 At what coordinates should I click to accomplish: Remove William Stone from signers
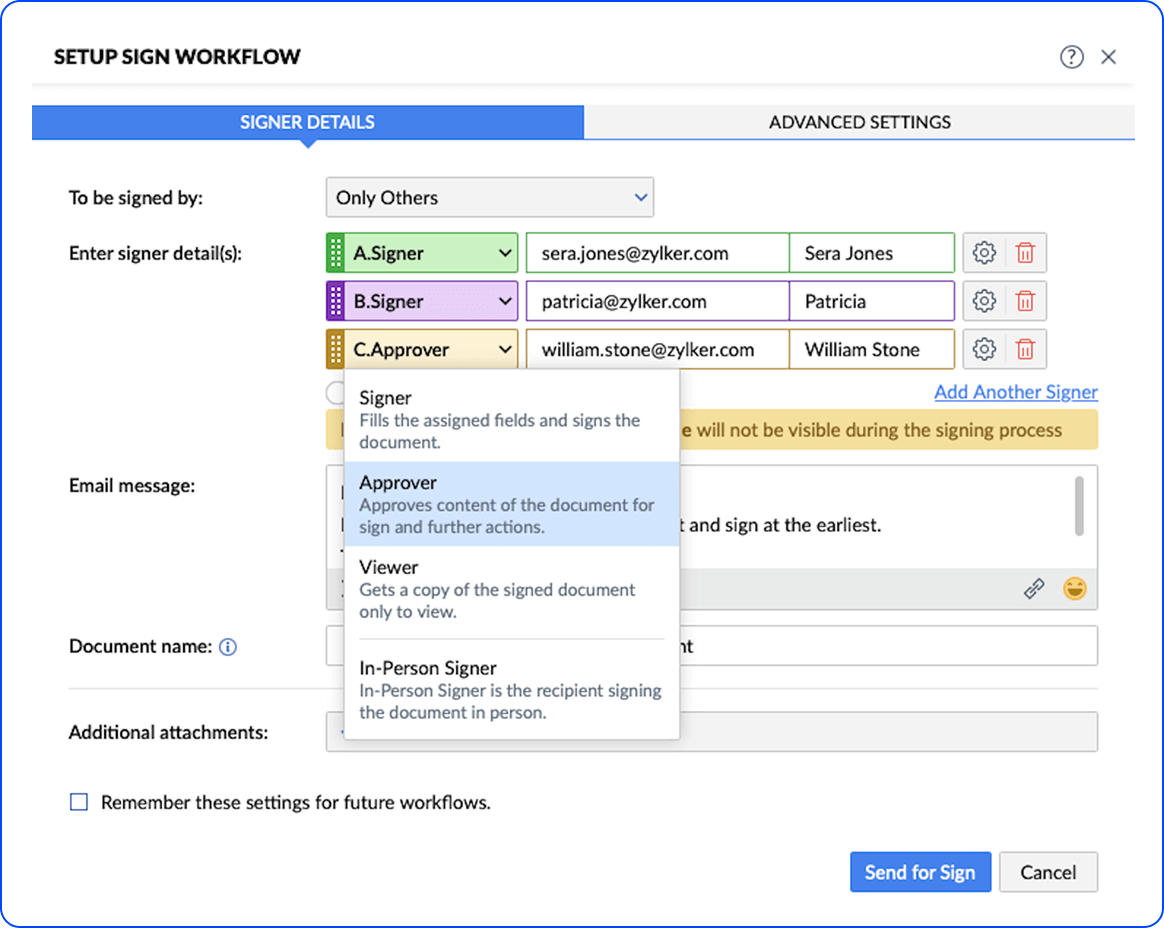pos(1026,349)
